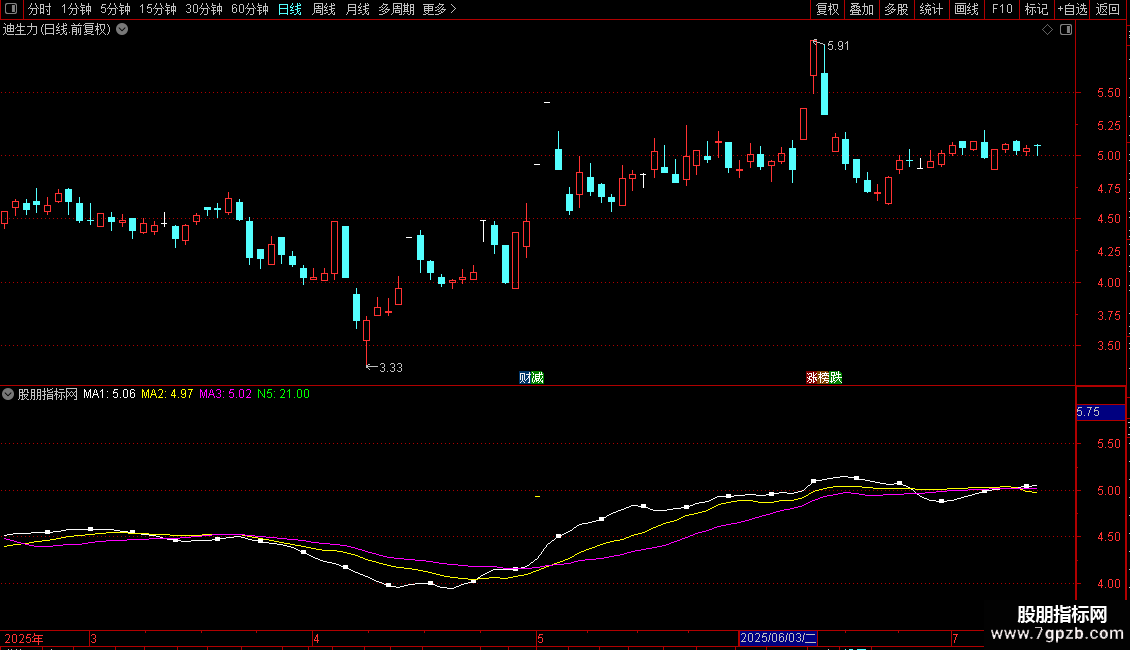
Task: Toggle the left sidebar panel icon
Action: tap(11, 9)
